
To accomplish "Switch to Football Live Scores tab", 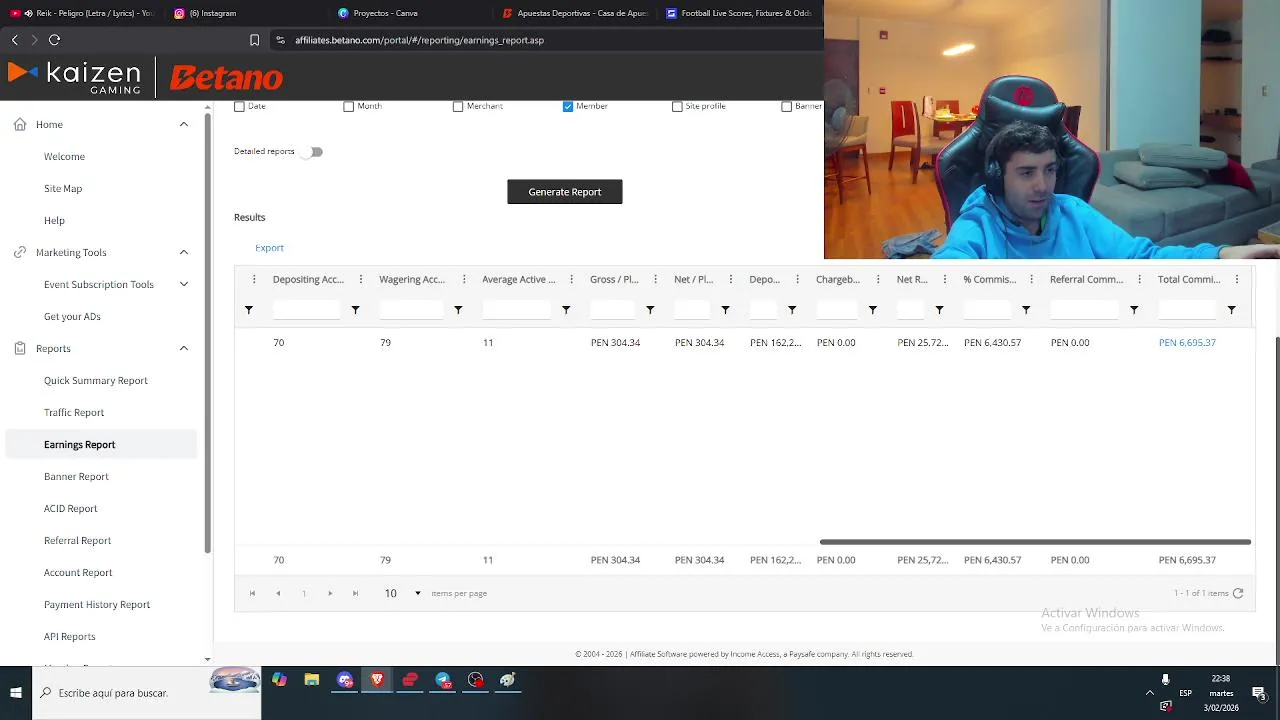I will pyautogui.click(x=739, y=13).
